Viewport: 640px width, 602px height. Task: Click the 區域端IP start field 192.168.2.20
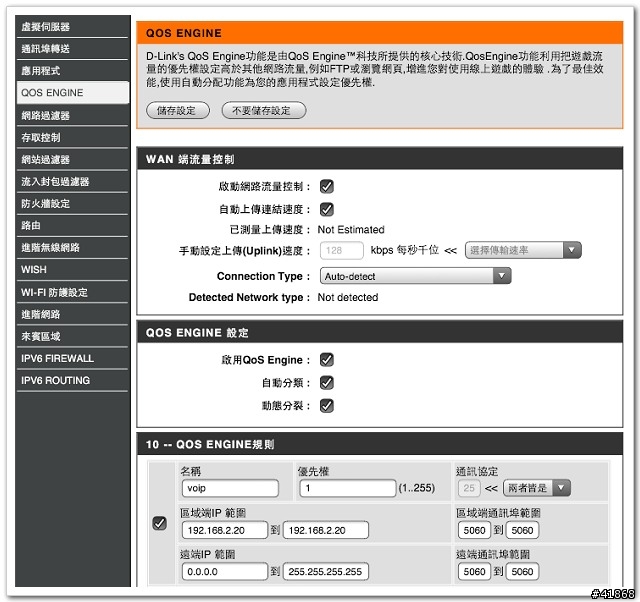pos(224,530)
